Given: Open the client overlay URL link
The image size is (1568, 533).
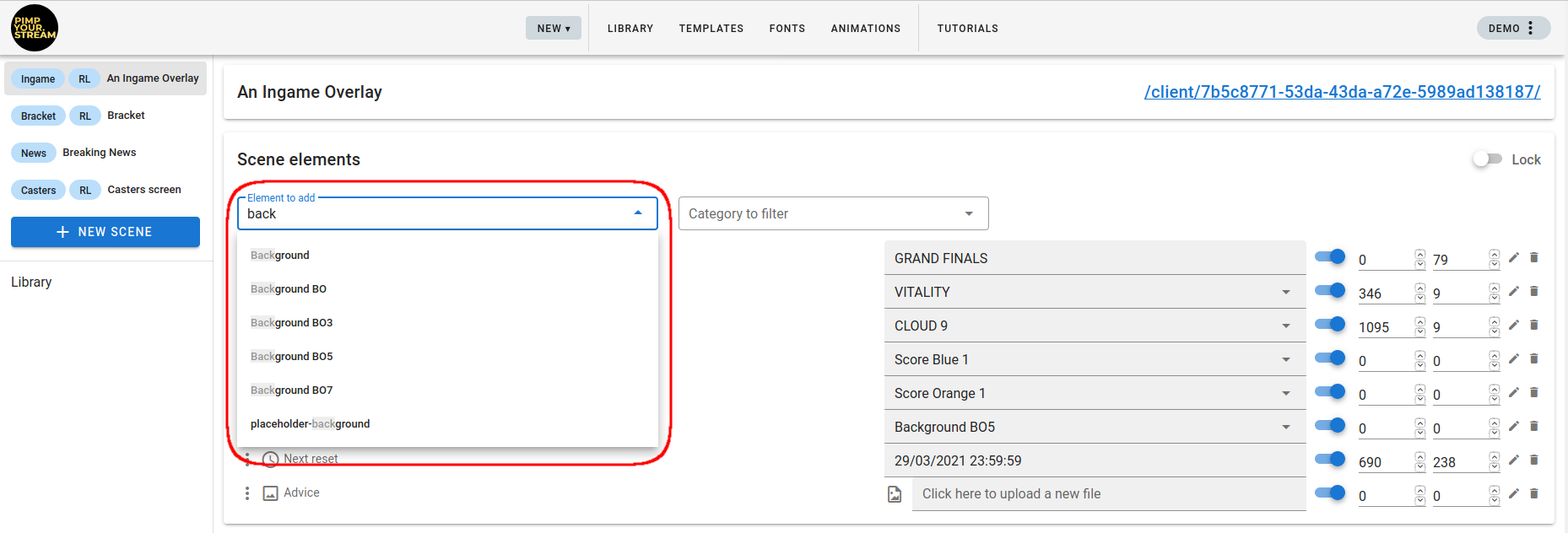Looking at the screenshot, I should 1342,92.
